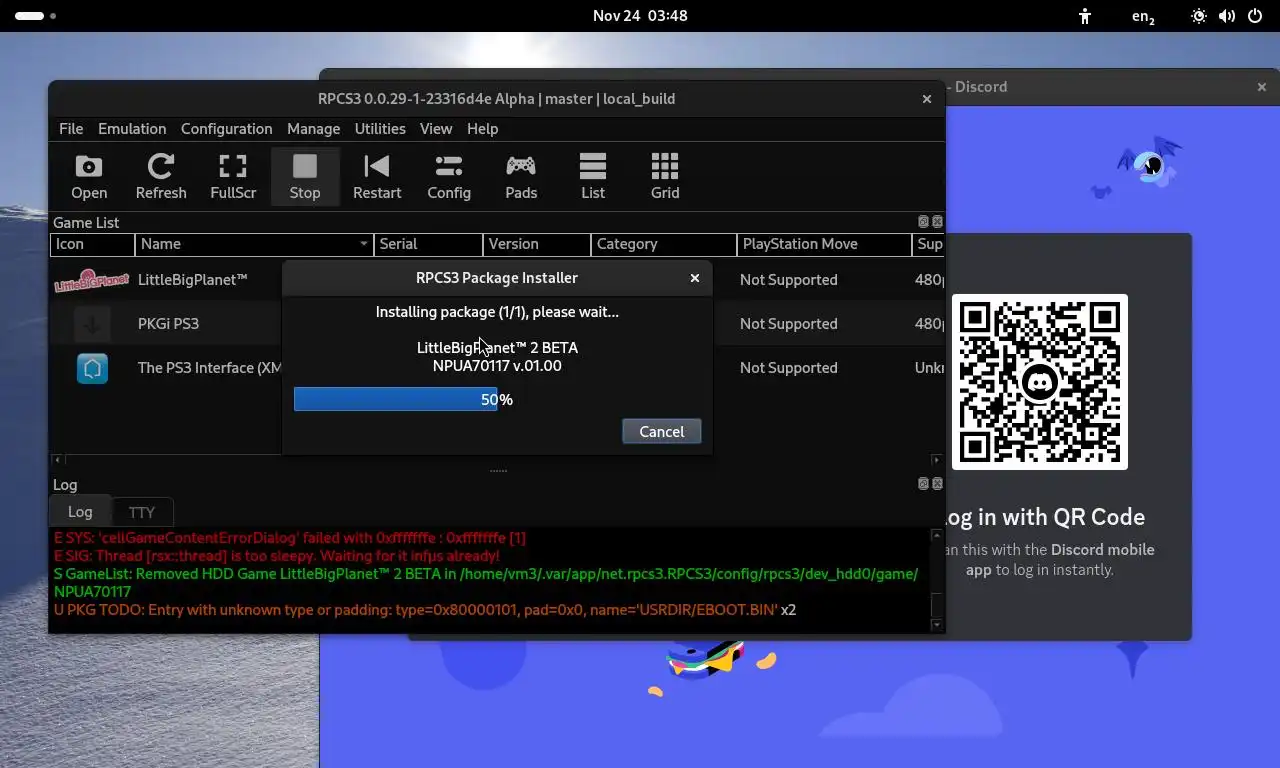
Task: Click Not Supported in PS3 Interface row
Action: tap(788, 368)
